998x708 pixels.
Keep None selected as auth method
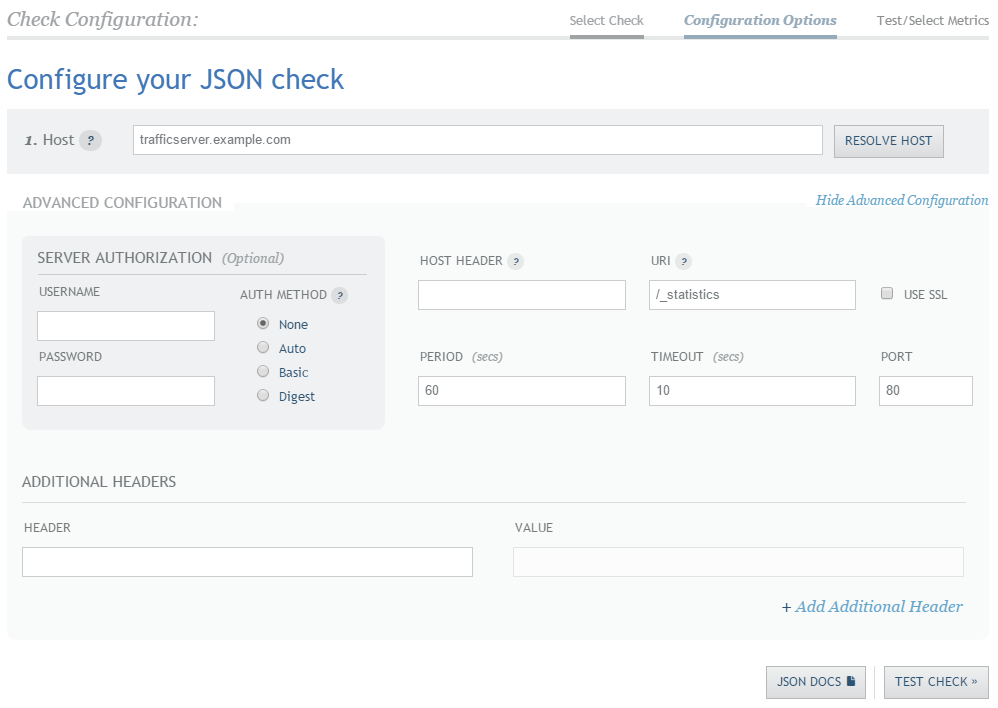coord(262,324)
